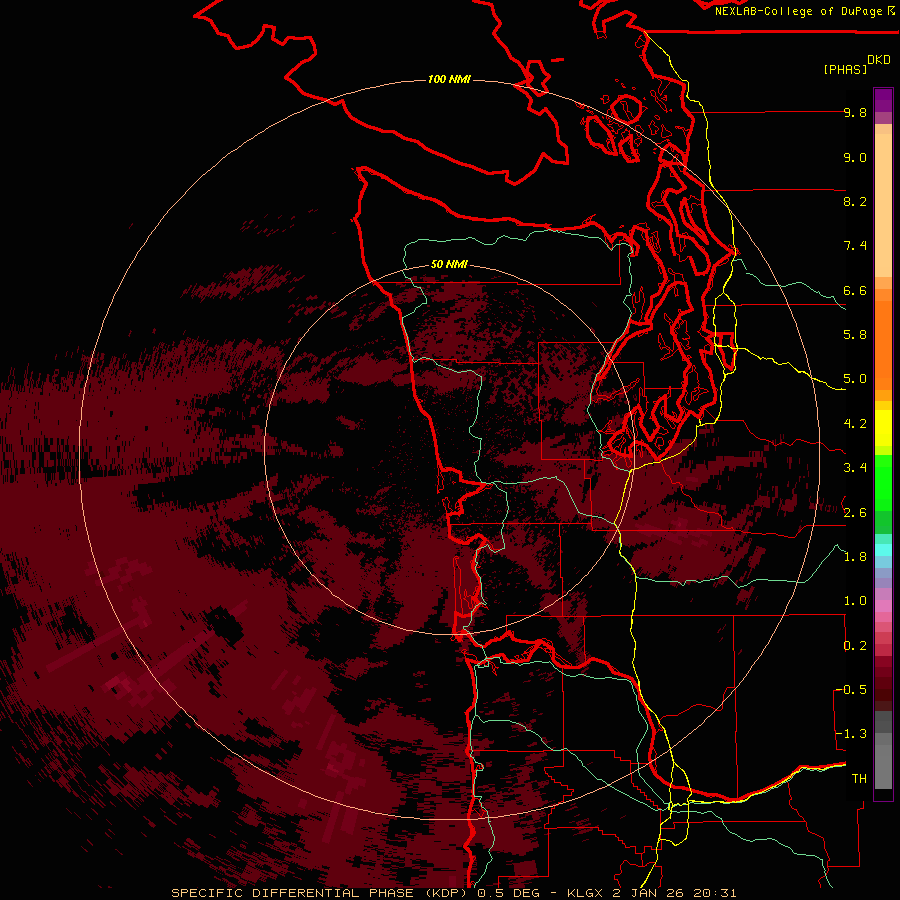Select the DKD legend unit label
The height and width of the screenshot is (900, 900).
(x=879, y=60)
